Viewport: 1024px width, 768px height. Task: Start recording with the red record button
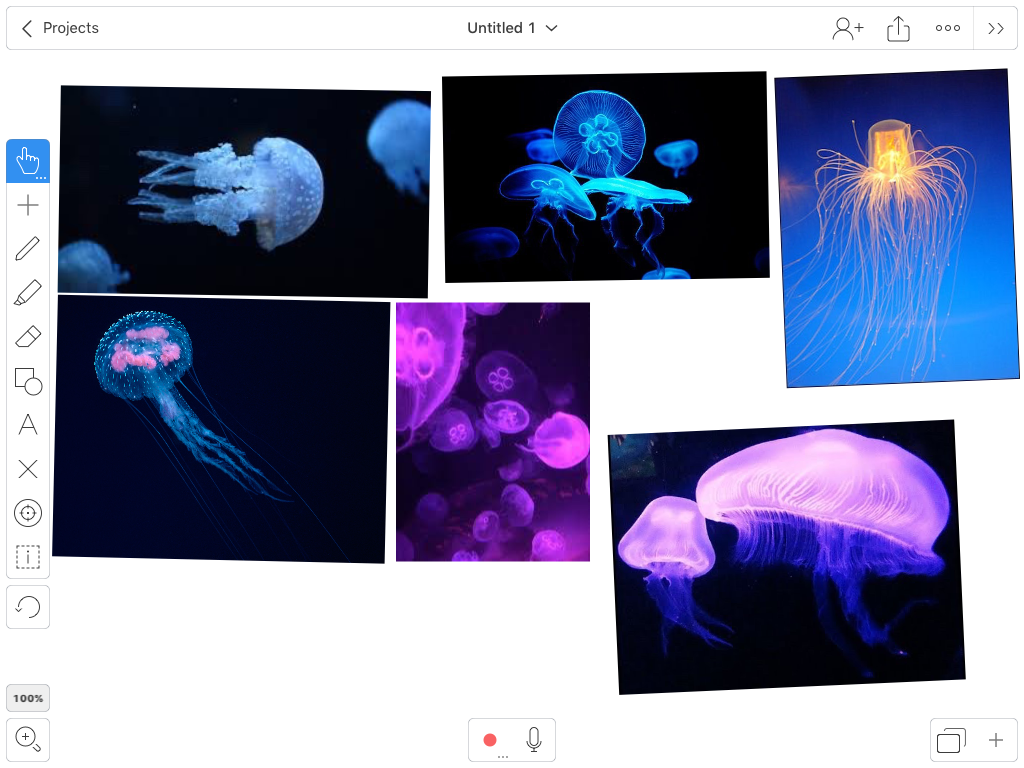point(490,740)
